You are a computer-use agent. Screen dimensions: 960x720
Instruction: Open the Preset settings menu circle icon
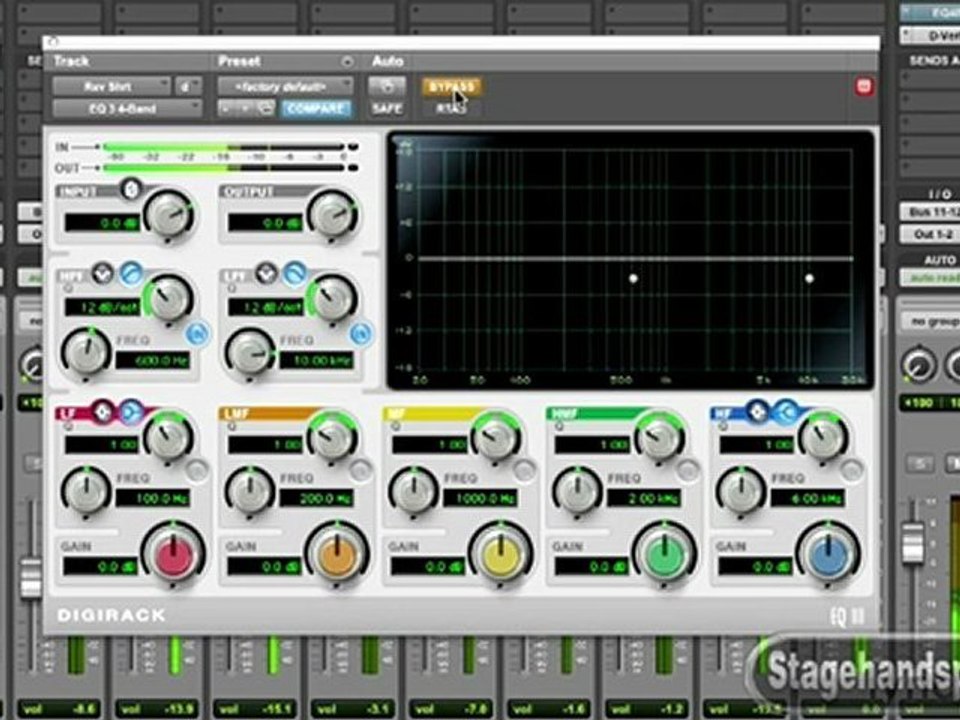[x=347, y=61]
